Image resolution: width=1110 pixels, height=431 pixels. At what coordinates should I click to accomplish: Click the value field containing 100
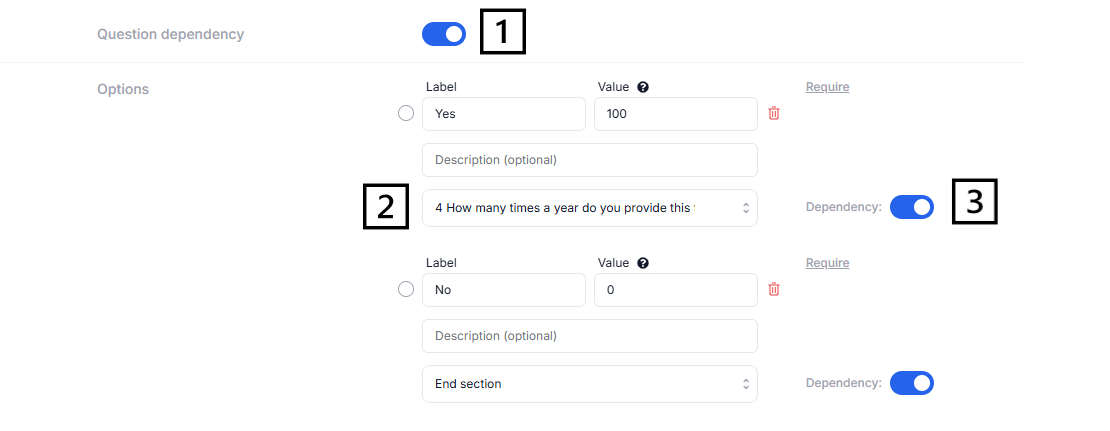coord(675,114)
